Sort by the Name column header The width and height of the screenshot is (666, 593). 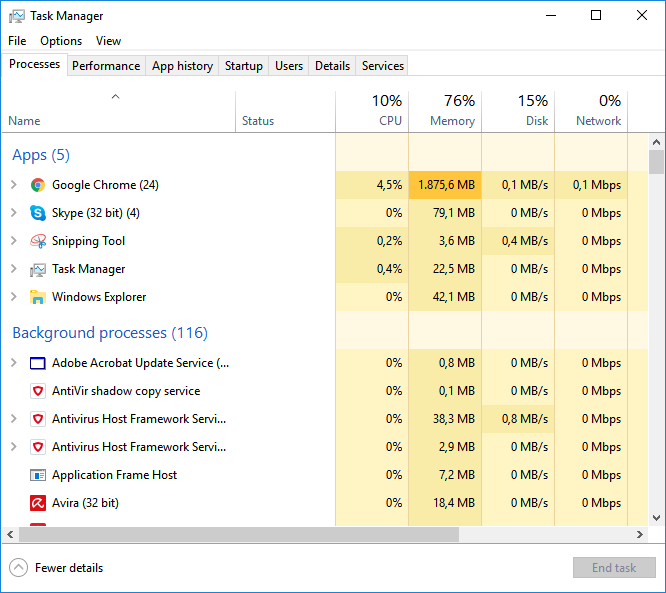click(119, 111)
